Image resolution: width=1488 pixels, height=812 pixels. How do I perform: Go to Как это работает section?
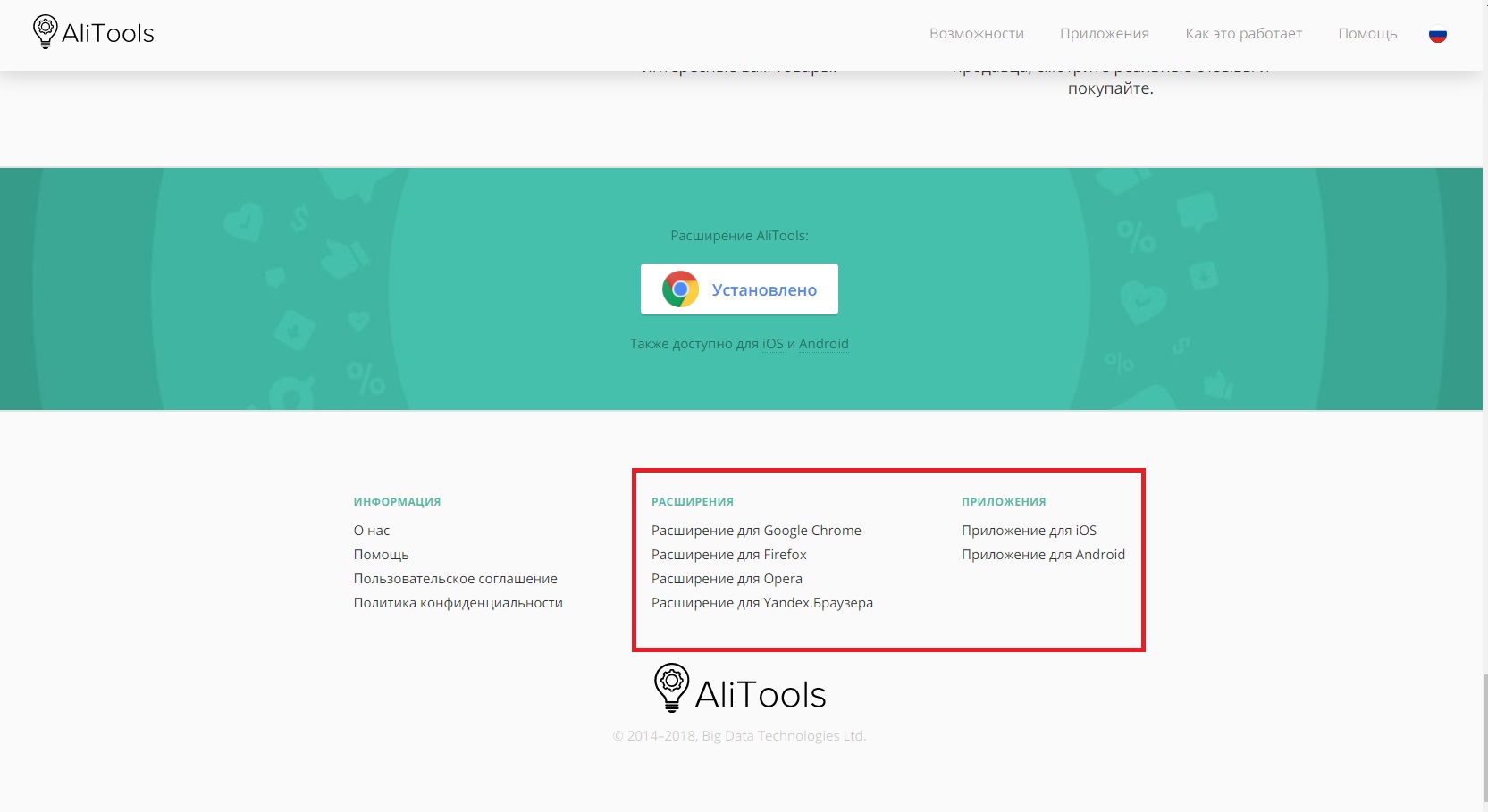(1243, 34)
